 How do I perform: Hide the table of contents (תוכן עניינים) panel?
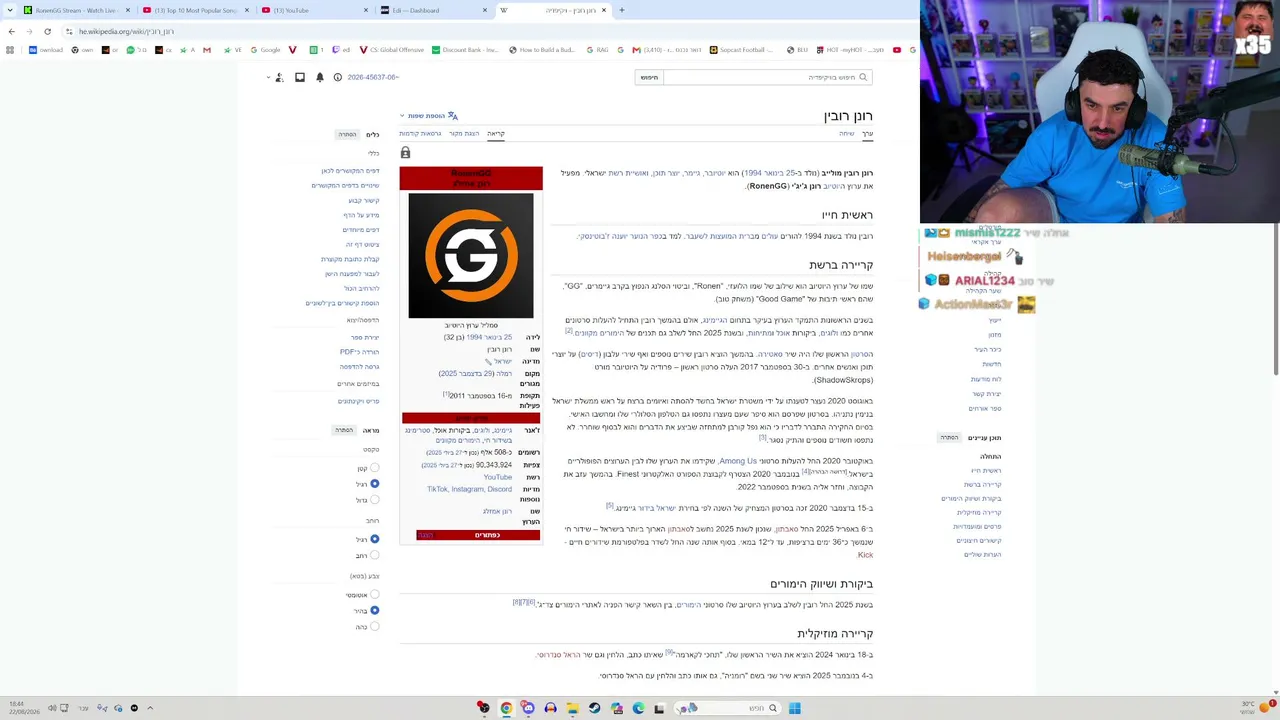click(x=949, y=438)
